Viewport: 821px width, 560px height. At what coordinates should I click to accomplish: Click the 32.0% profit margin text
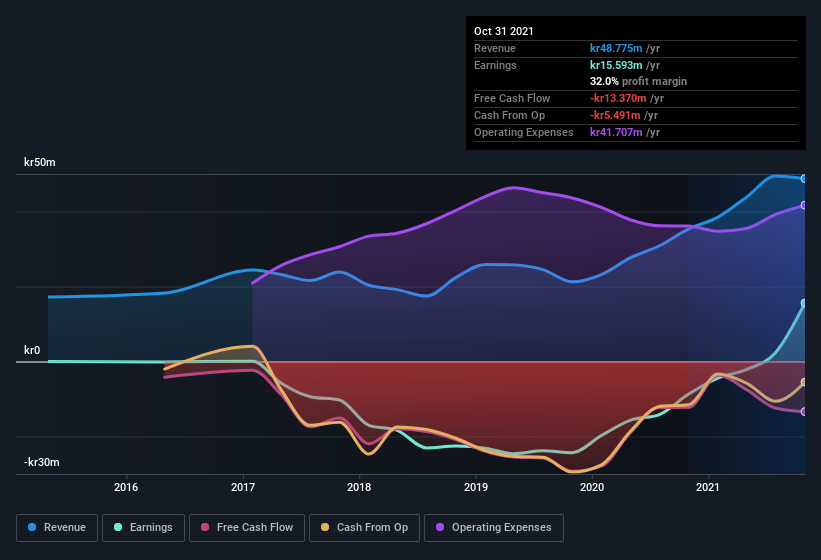[638, 81]
